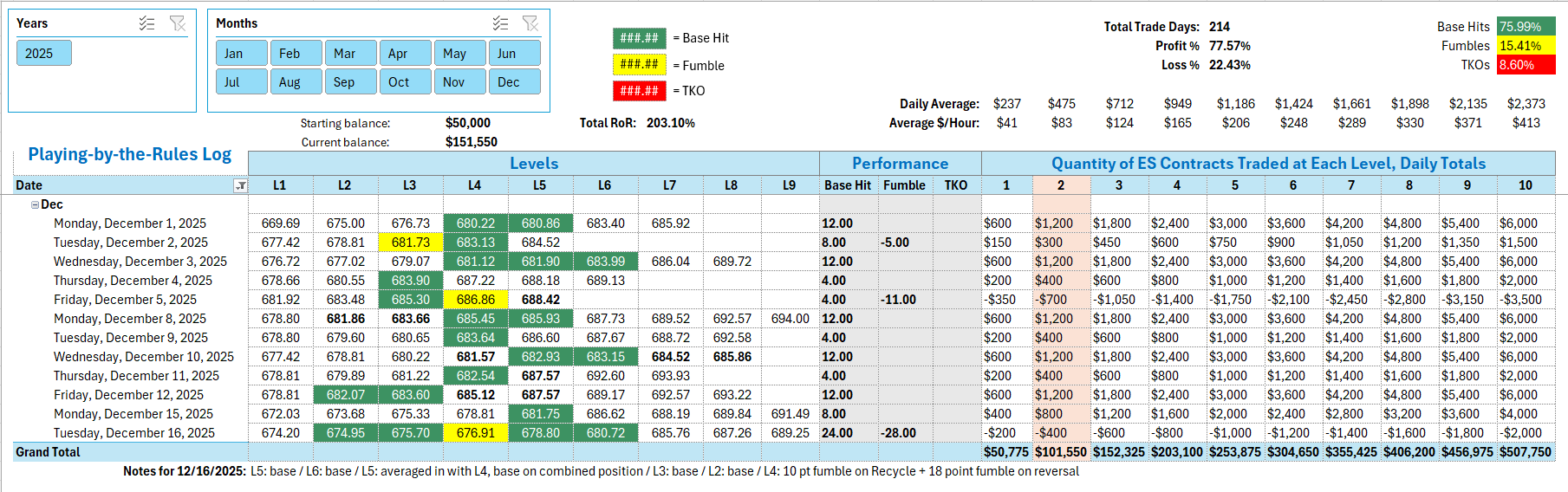Filter by Jan in the Months slicer

241,54
